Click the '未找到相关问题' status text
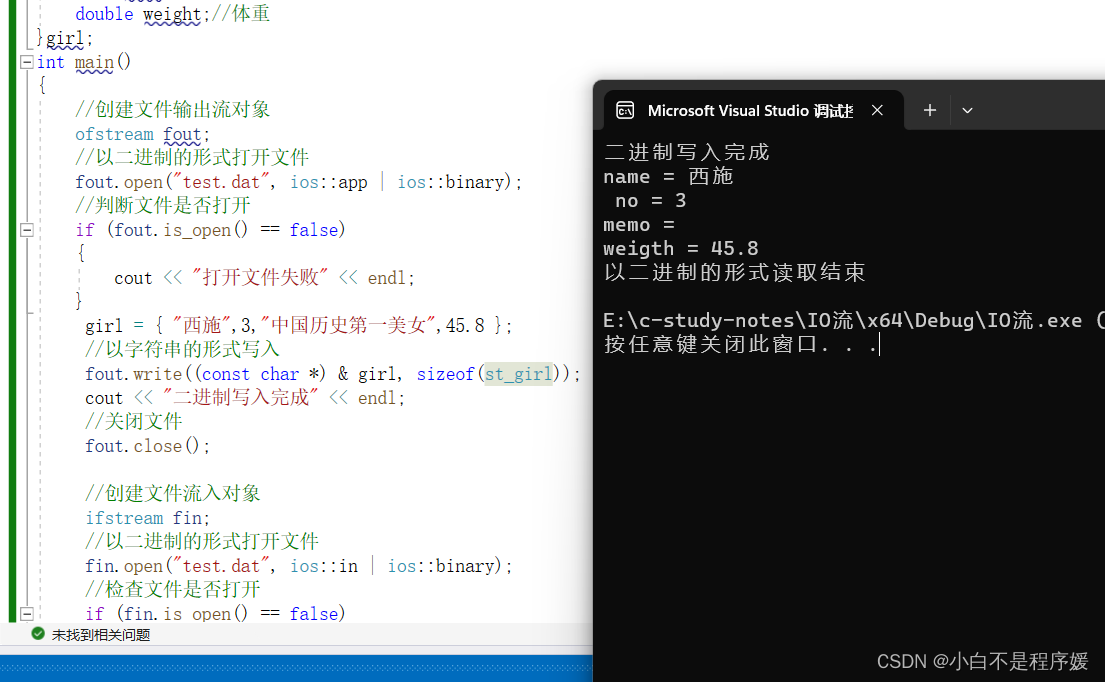Screen dimensions: 1105x682 [101, 635]
